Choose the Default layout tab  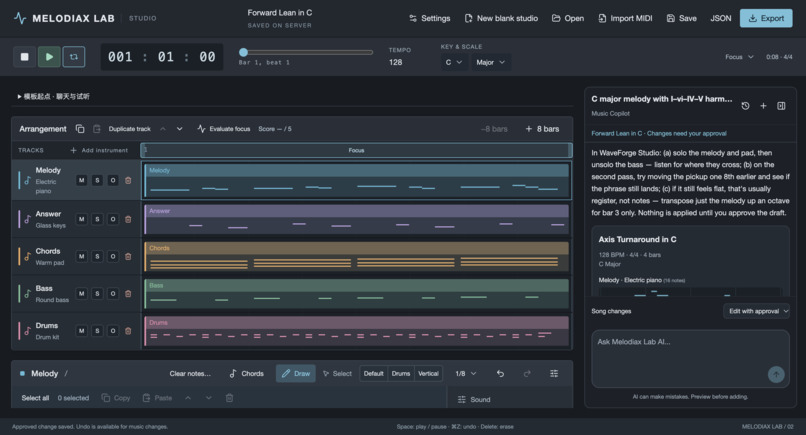[374, 374]
